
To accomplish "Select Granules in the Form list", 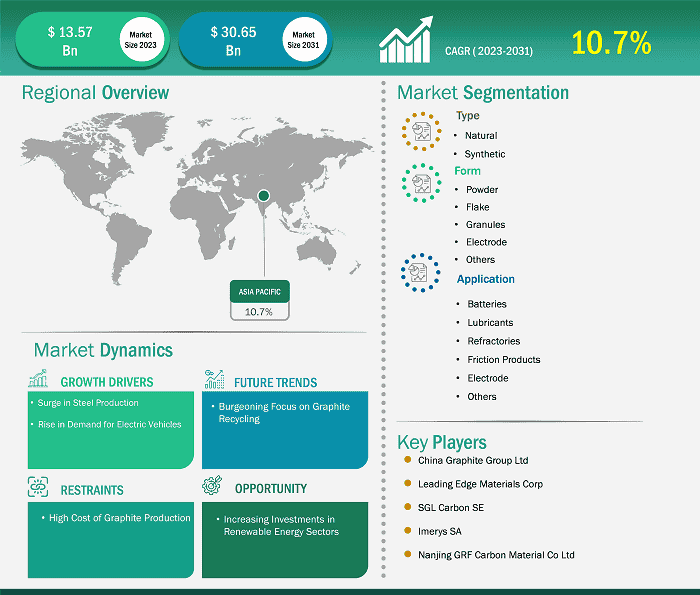I will click(x=486, y=225).
